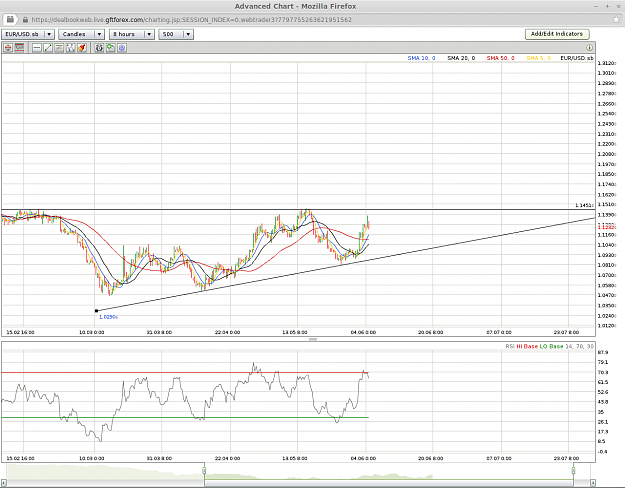Viewport: 625px width, 488px height.
Task: Click the 04.06 0:00 date label on price chart
Action: point(363,332)
